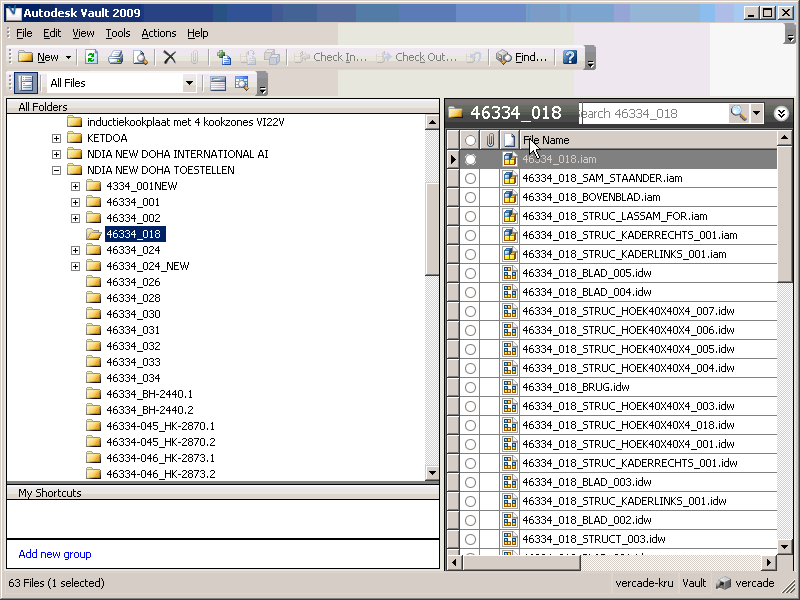Viewport: 800px width, 600px height.
Task: Collapse NDIA NEW DOHA TOESTELLEN folder
Action: point(56,170)
